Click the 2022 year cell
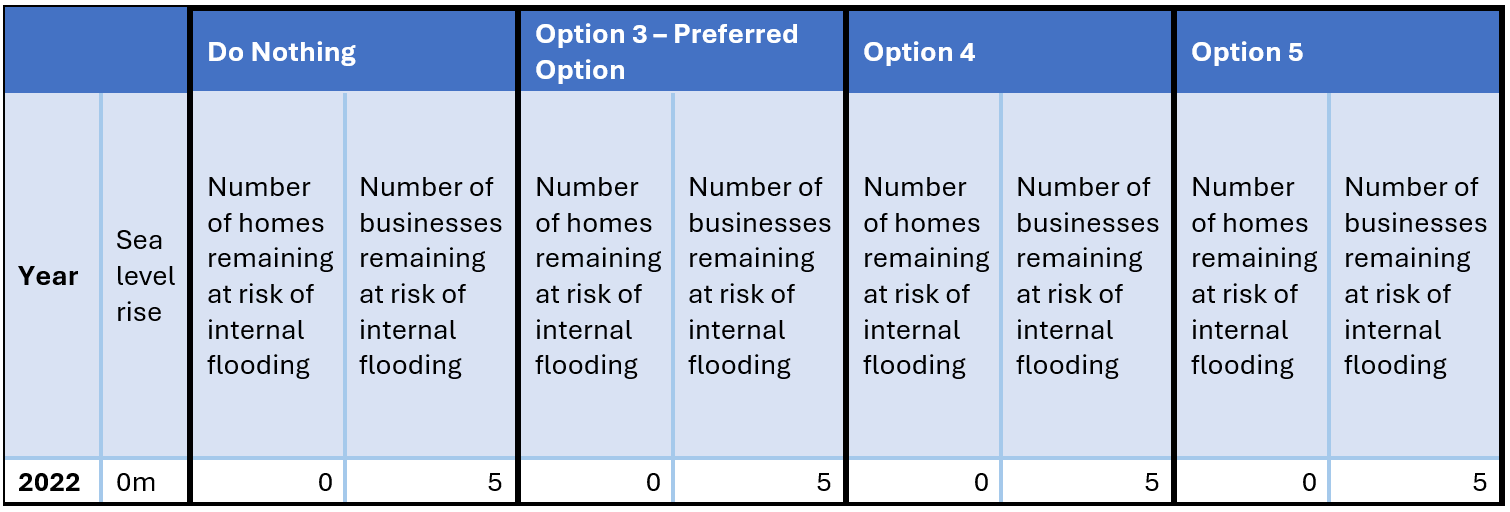 pos(49,483)
